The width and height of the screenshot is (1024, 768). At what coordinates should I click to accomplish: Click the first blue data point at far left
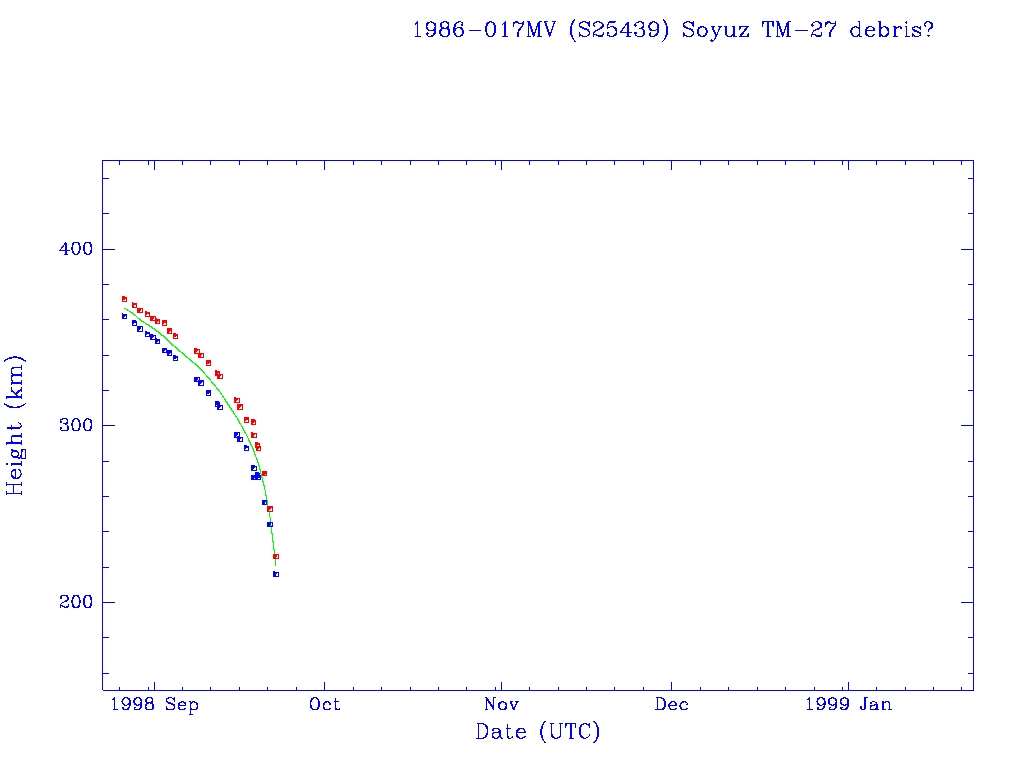pyautogui.click(x=124, y=316)
